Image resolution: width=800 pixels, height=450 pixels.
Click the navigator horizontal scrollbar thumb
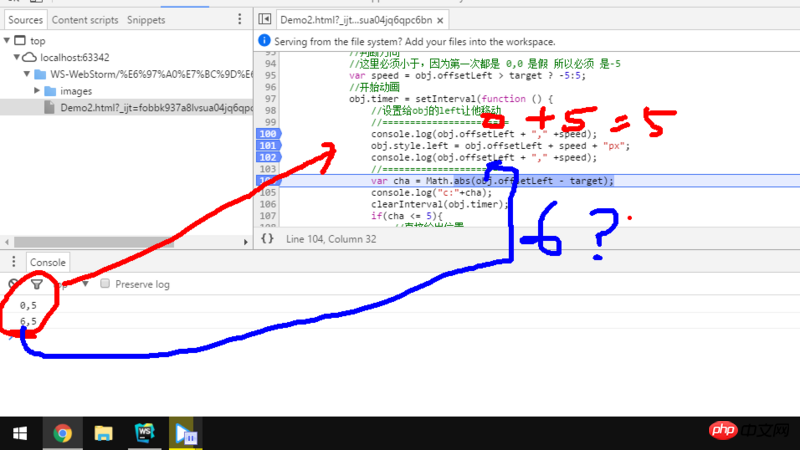(x=94, y=242)
